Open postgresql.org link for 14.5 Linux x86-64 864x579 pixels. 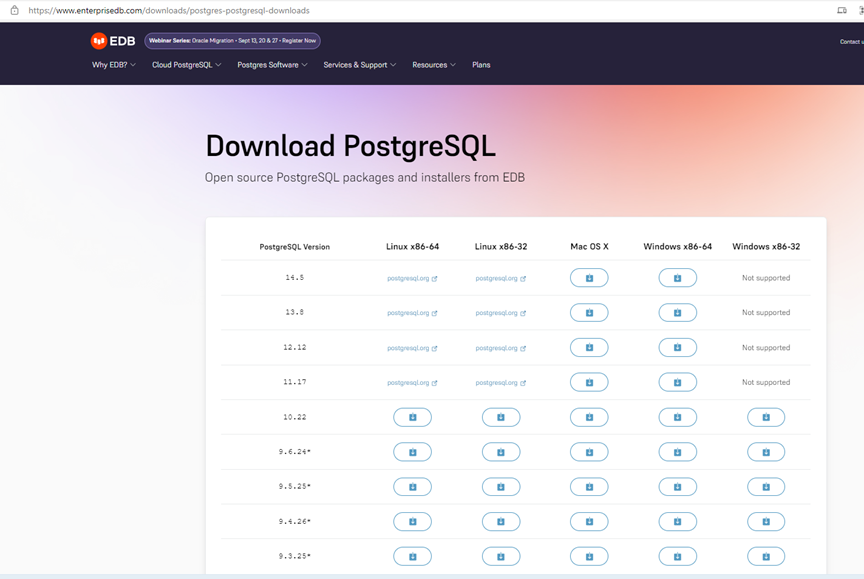tap(412, 278)
